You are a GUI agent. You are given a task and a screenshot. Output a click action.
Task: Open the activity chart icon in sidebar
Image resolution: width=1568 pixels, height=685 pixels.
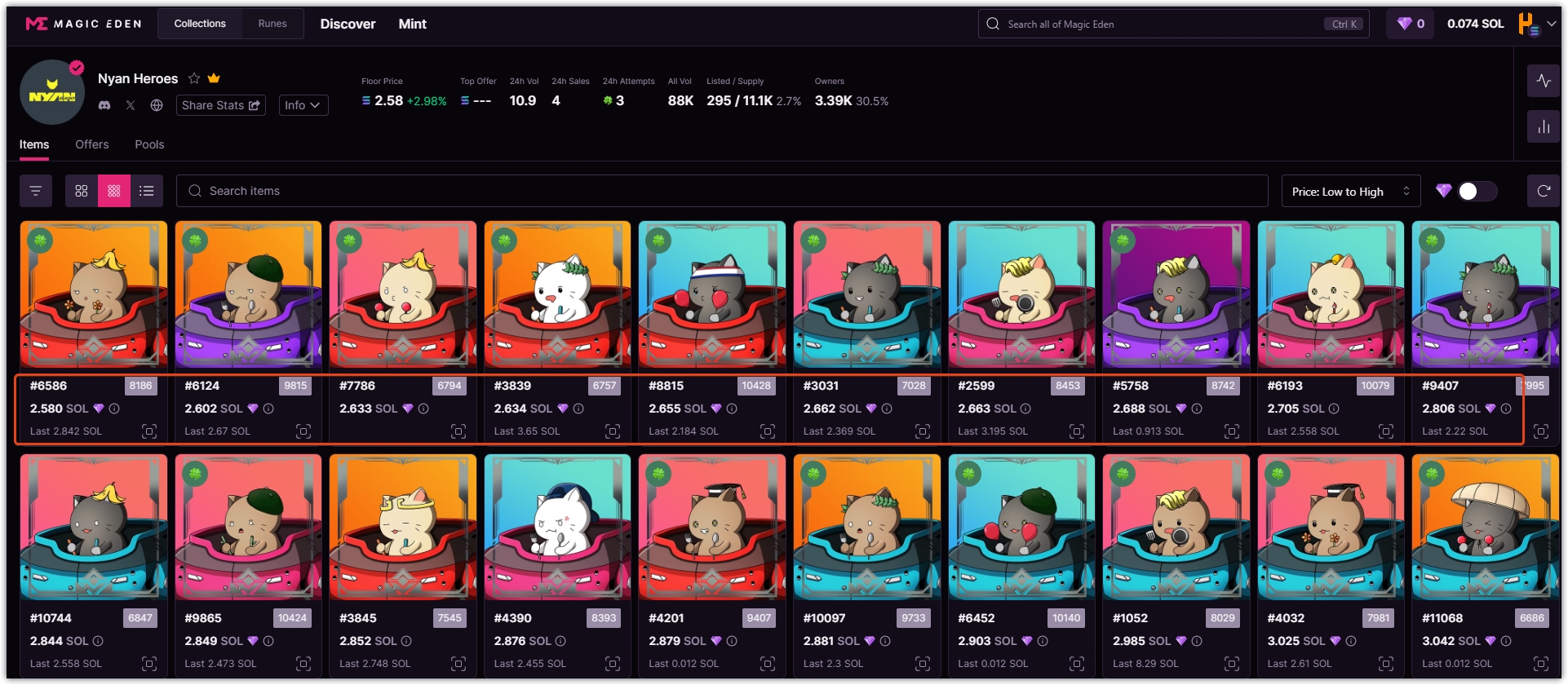click(1543, 81)
